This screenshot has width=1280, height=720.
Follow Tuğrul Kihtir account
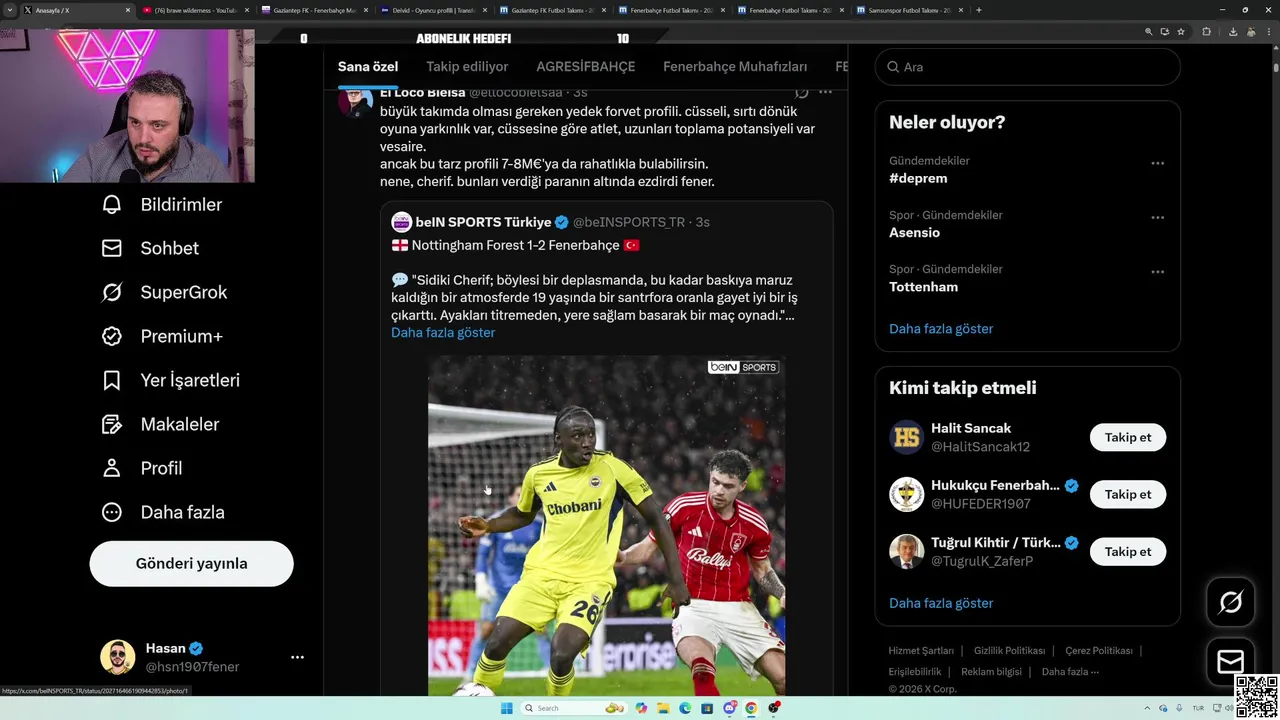click(x=1127, y=551)
